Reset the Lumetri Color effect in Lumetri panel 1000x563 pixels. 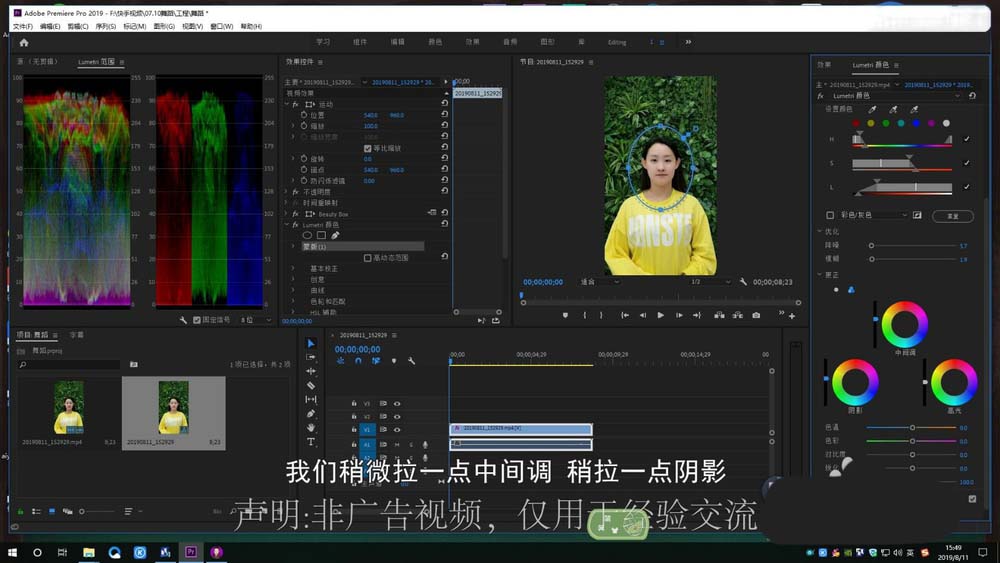[972, 96]
